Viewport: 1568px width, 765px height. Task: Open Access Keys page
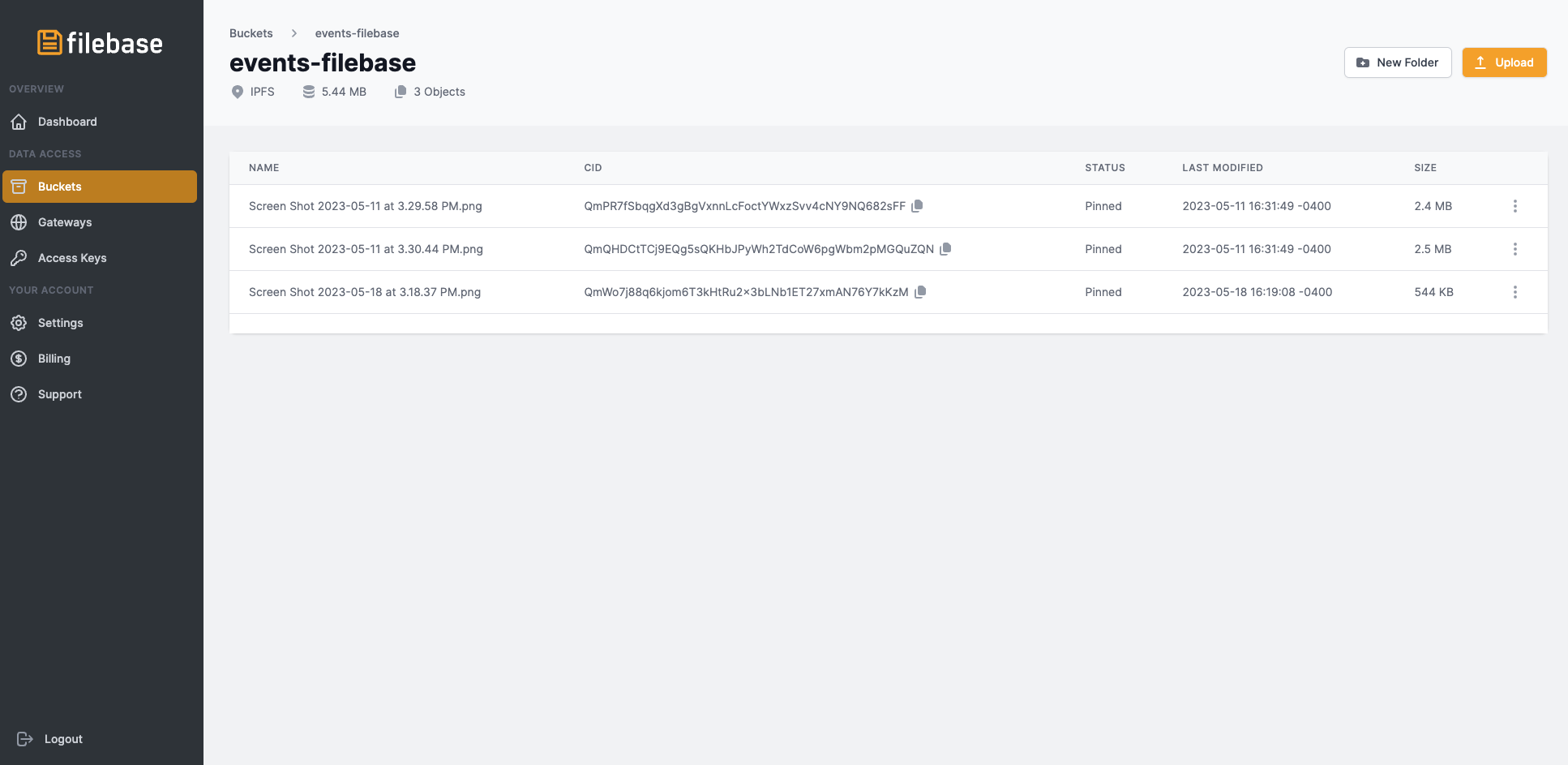click(100, 258)
